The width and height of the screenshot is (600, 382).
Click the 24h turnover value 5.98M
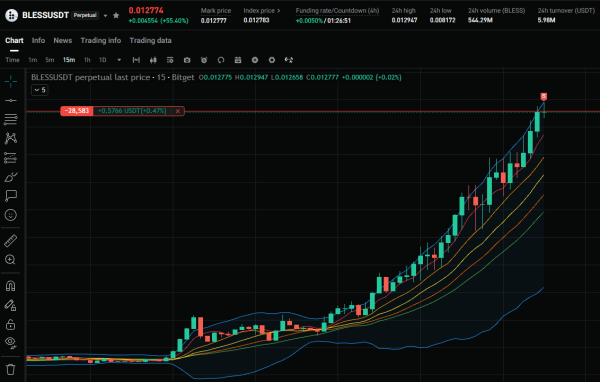pyautogui.click(x=546, y=20)
